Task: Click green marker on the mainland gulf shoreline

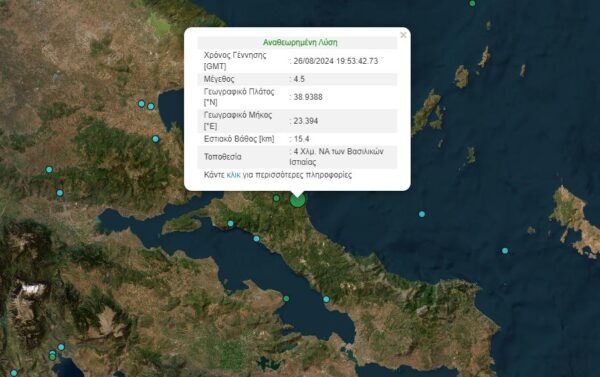Action: pyautogui.click(x=286, y=299)
